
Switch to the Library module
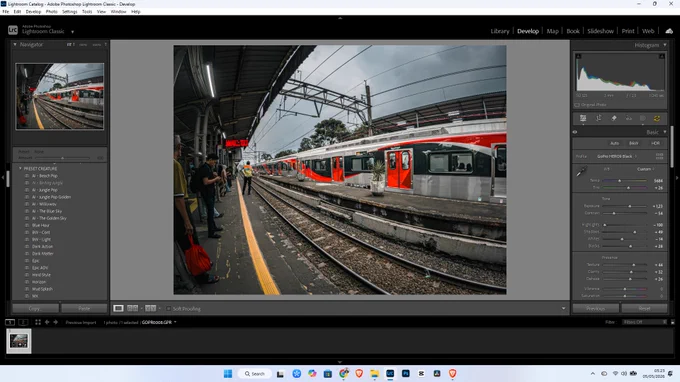[500, 31]
